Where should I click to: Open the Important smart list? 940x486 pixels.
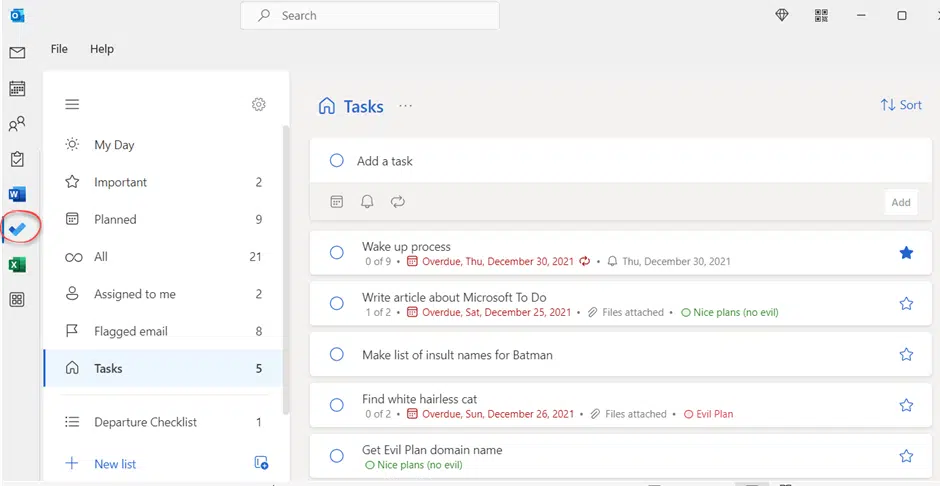(x=163, y=182)
